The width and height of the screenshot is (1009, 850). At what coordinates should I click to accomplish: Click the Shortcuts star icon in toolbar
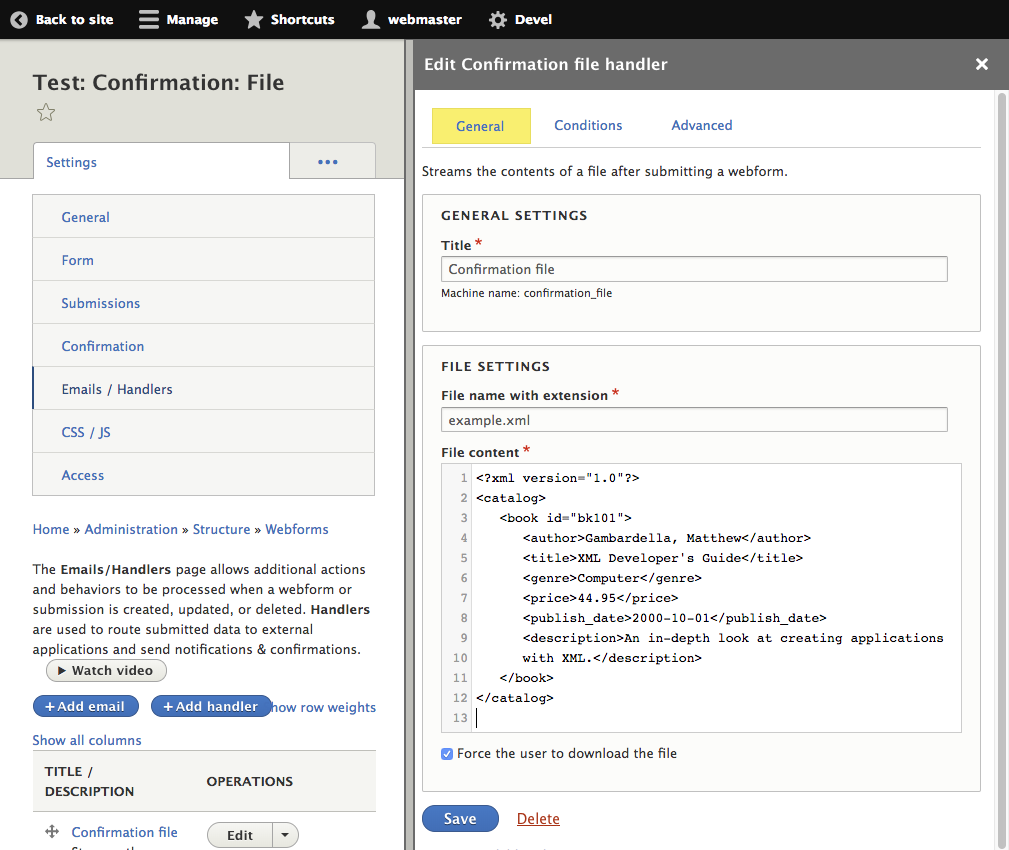click(x=254, y=19)
